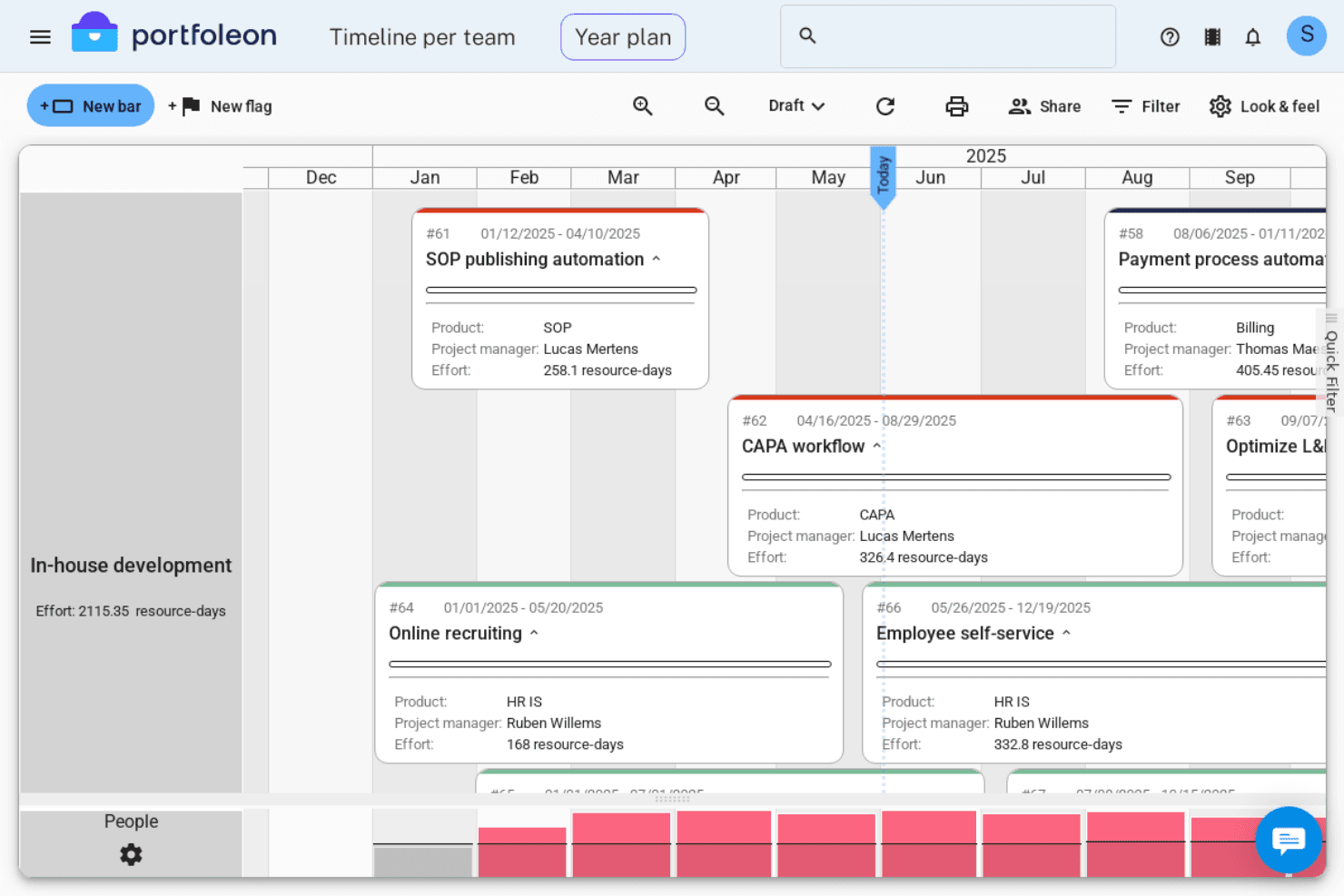1344x896 pixels.
Task: Open the hamburger main menu
Action: [40, 37]
